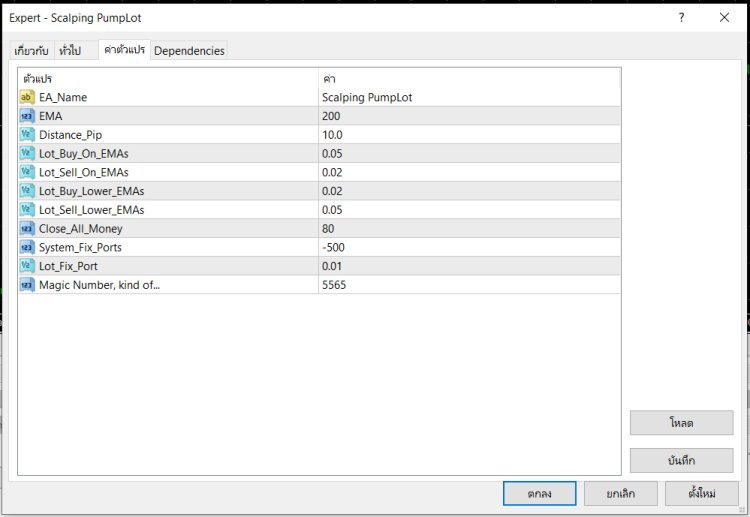750x517 pixels.
Task: Click the string type icon beside EA_Name
Action: (x=27, y=97)
